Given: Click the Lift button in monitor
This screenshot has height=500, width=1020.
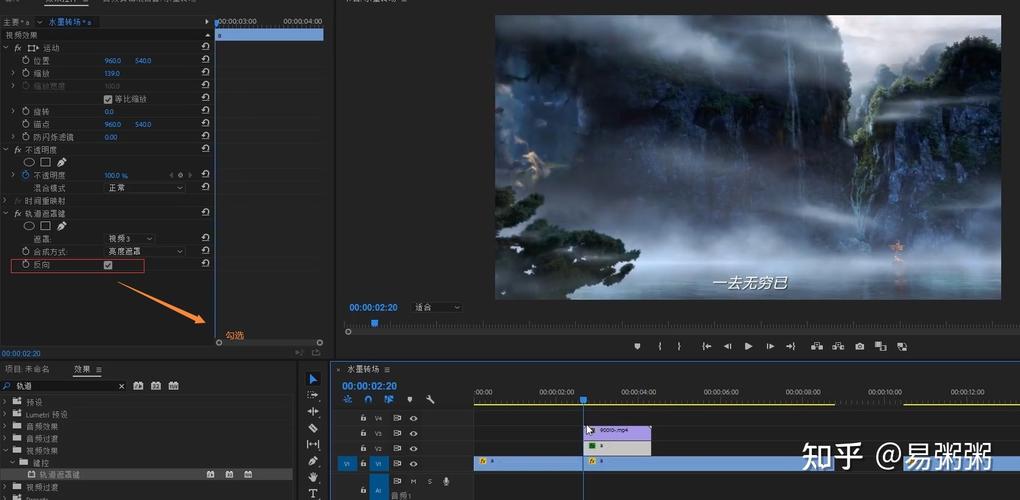Looking at the screenshot, I should pyautogui.click(x=816, y=347).
